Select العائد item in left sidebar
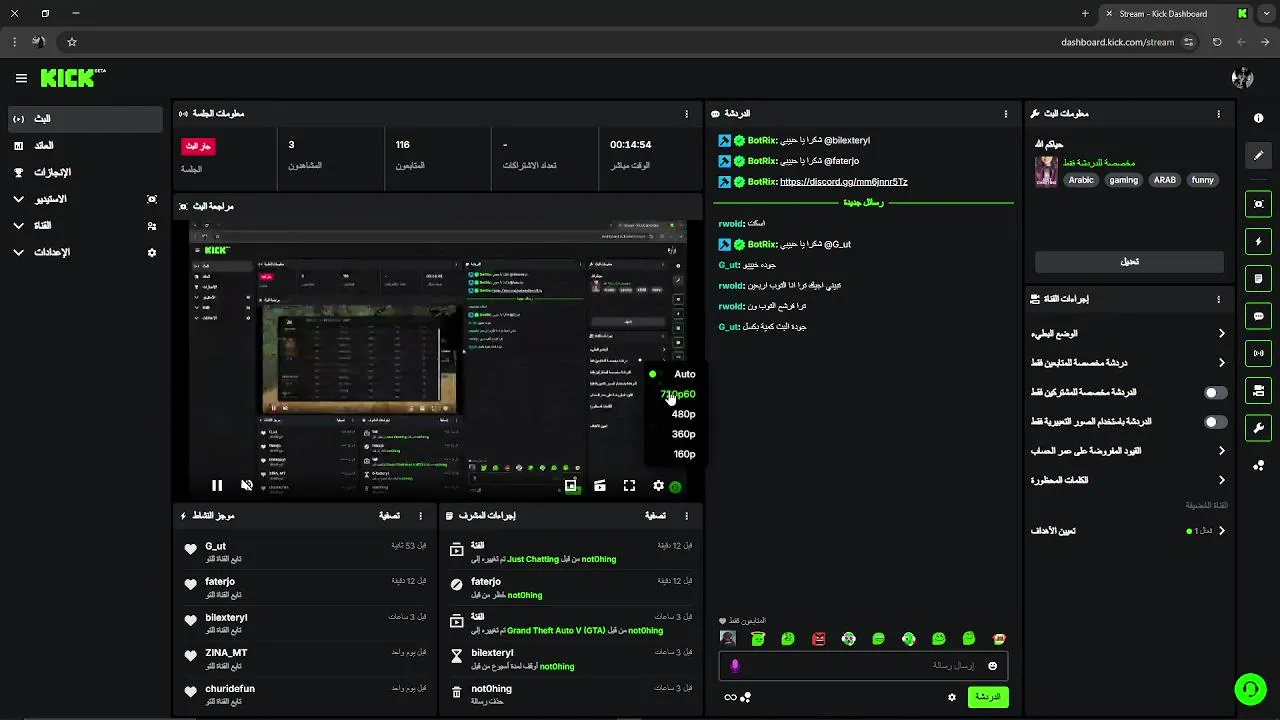Viewport: 1280px width, 720px height. pyautogui.click(x=85, y=146)
